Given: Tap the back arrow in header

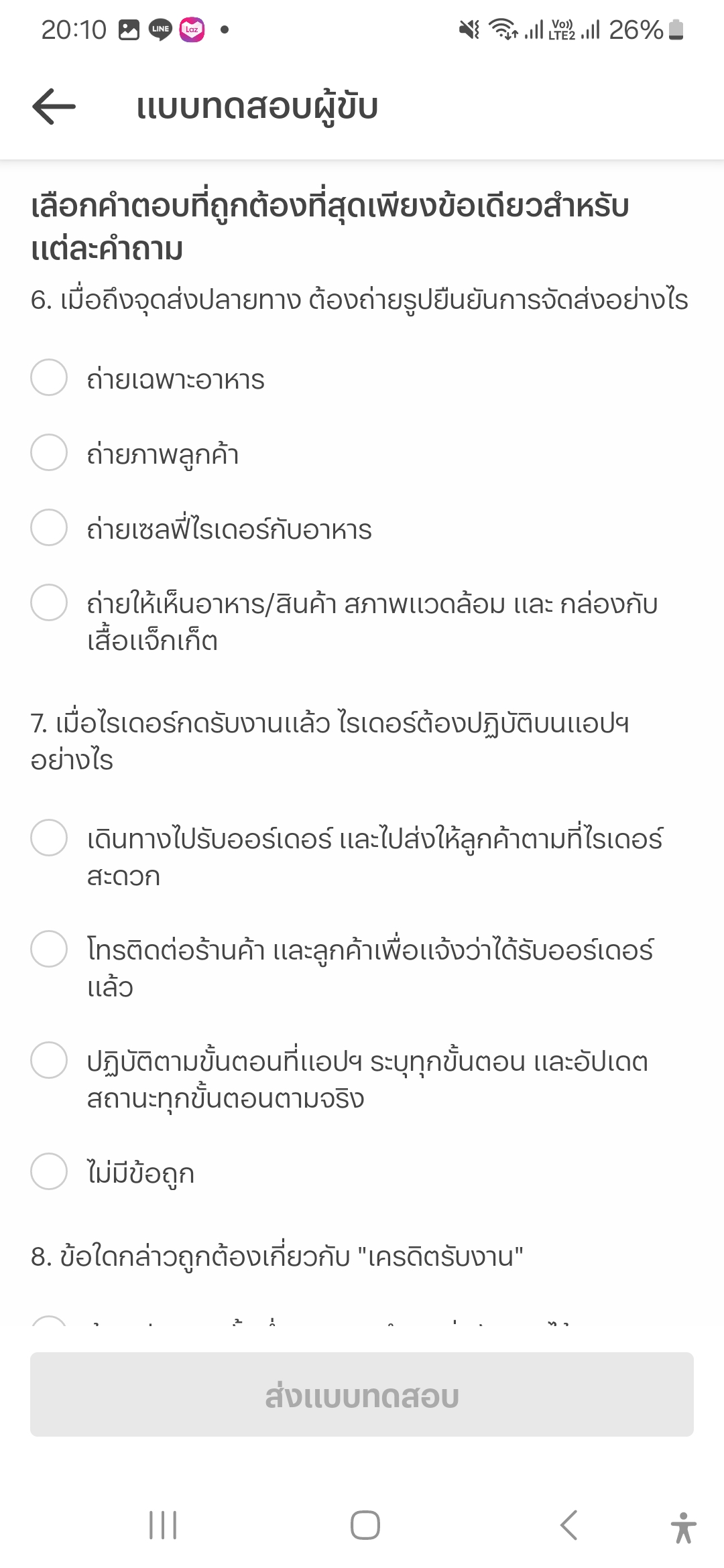Looking at the screenshot, I should [x=54, y=107].
